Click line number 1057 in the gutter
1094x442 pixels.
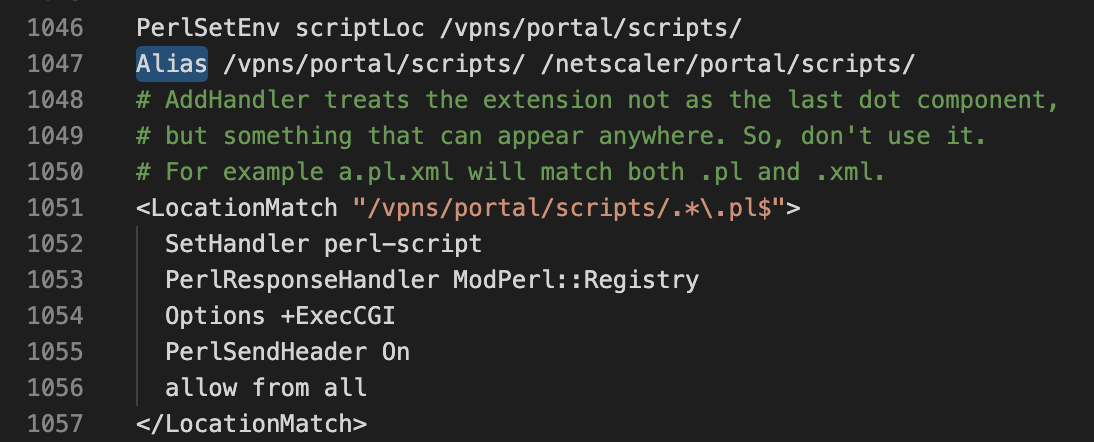click(55, 423)
